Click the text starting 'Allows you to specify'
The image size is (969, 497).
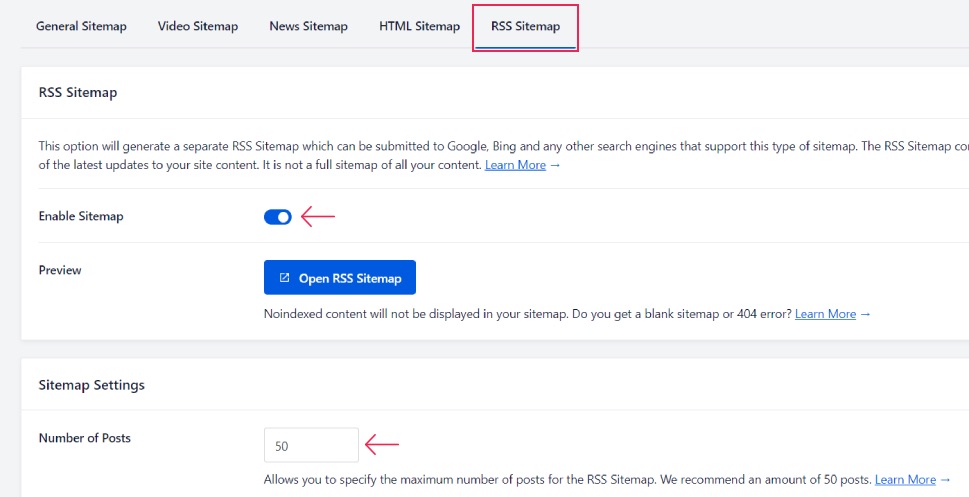coord(567,480)
